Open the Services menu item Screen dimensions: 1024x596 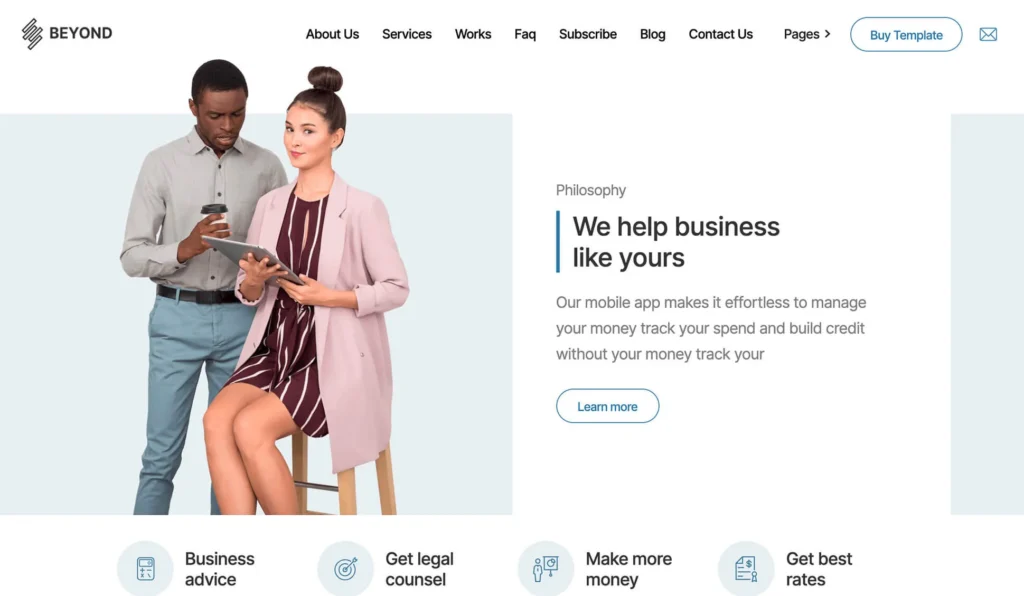pyautogui.click(x=407, y=34)
